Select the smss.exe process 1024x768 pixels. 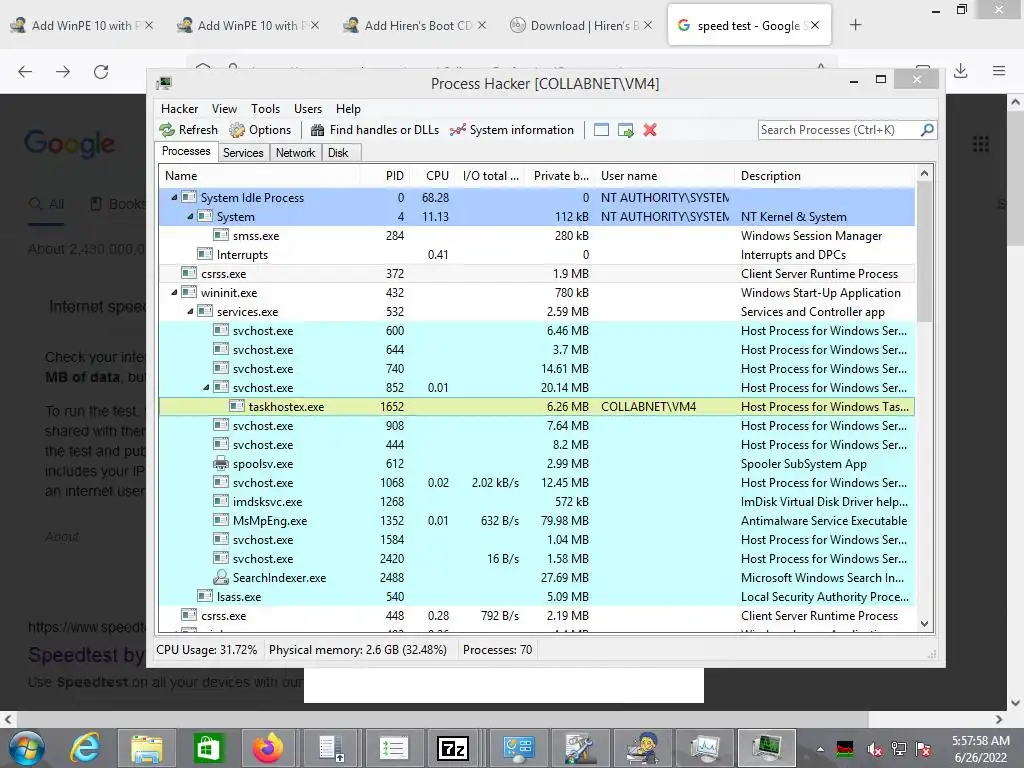(537, 236)
